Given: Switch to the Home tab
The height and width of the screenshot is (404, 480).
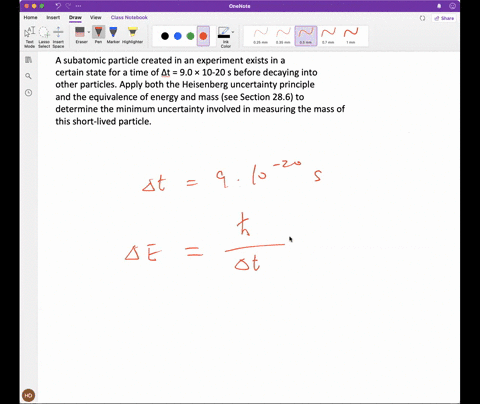Looking at the screenshot, I should tap(30, 17).
